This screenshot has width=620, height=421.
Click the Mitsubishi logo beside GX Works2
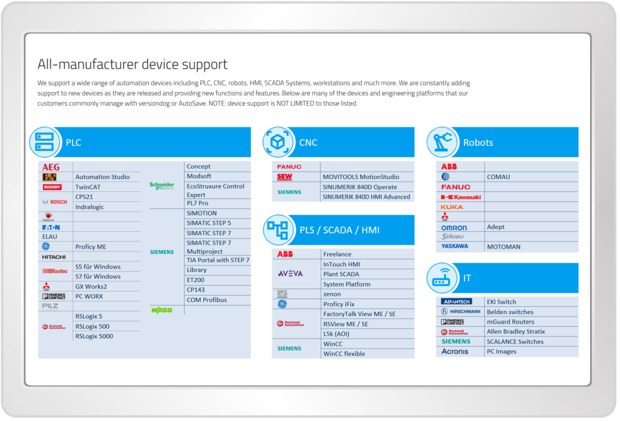(x=46, y=286)
